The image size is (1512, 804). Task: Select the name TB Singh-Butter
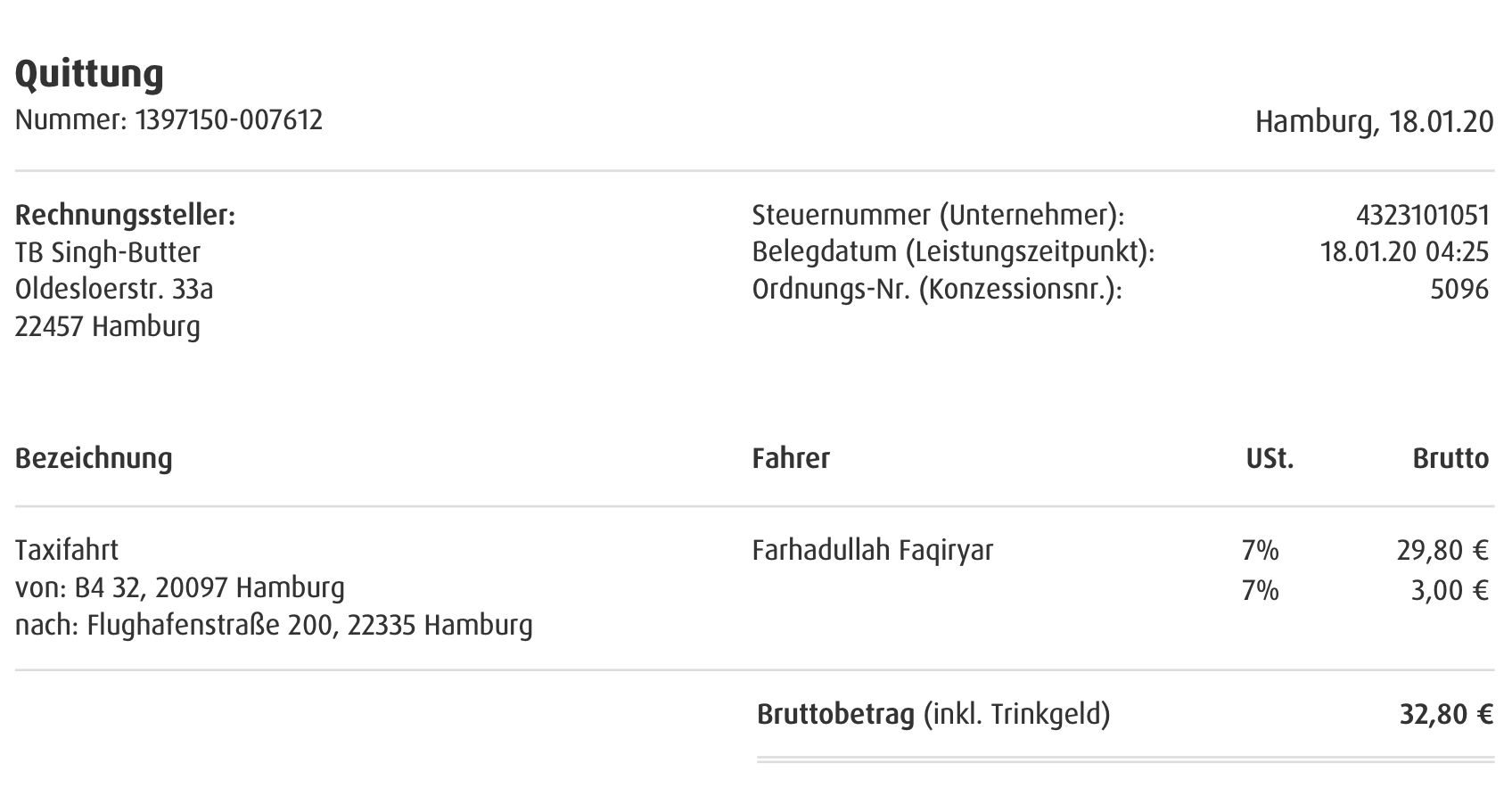pyautogui.click(x=108, y=252)
